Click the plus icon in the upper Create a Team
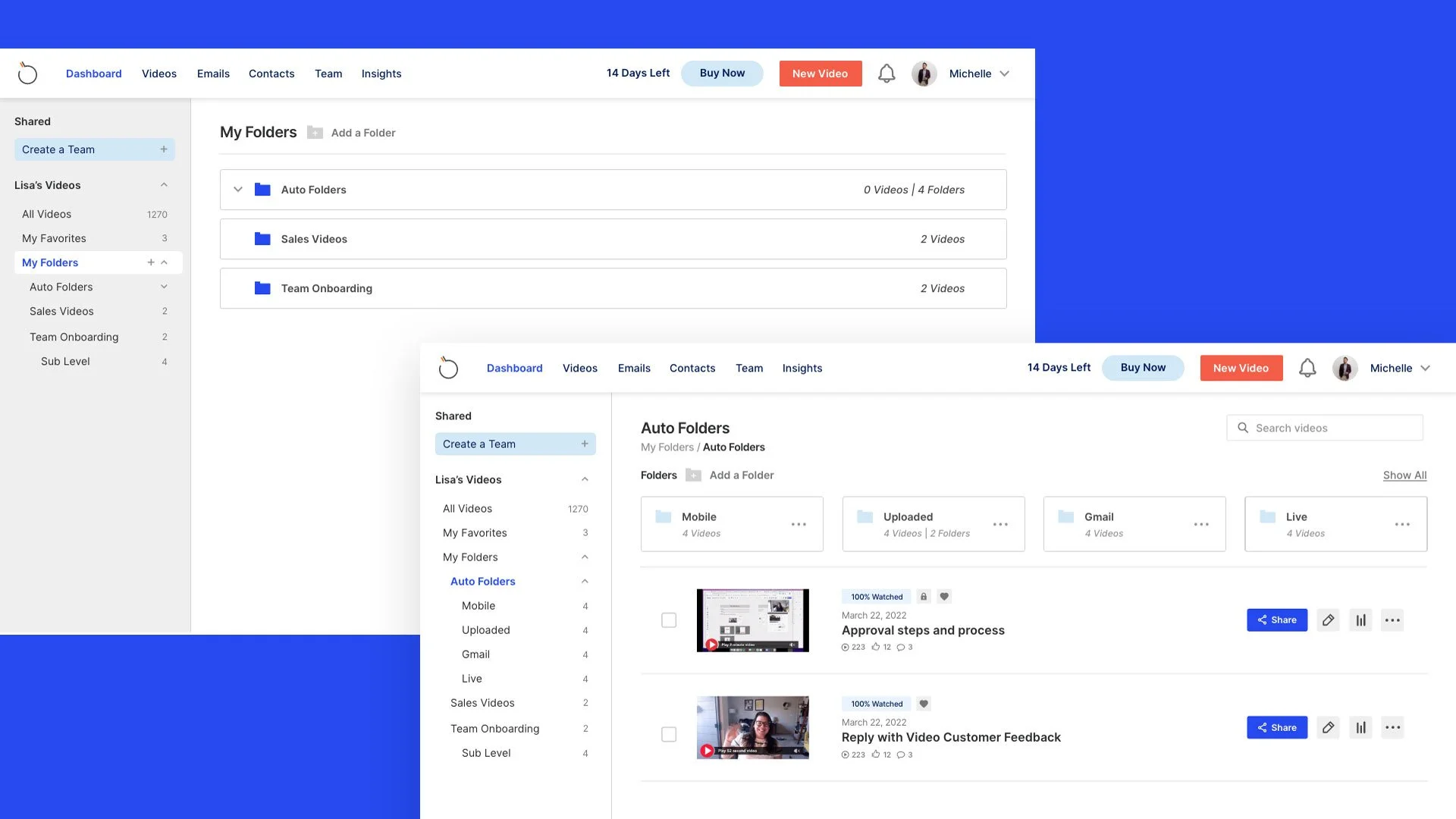The image size is (1456, 819). tap(164, 149)
